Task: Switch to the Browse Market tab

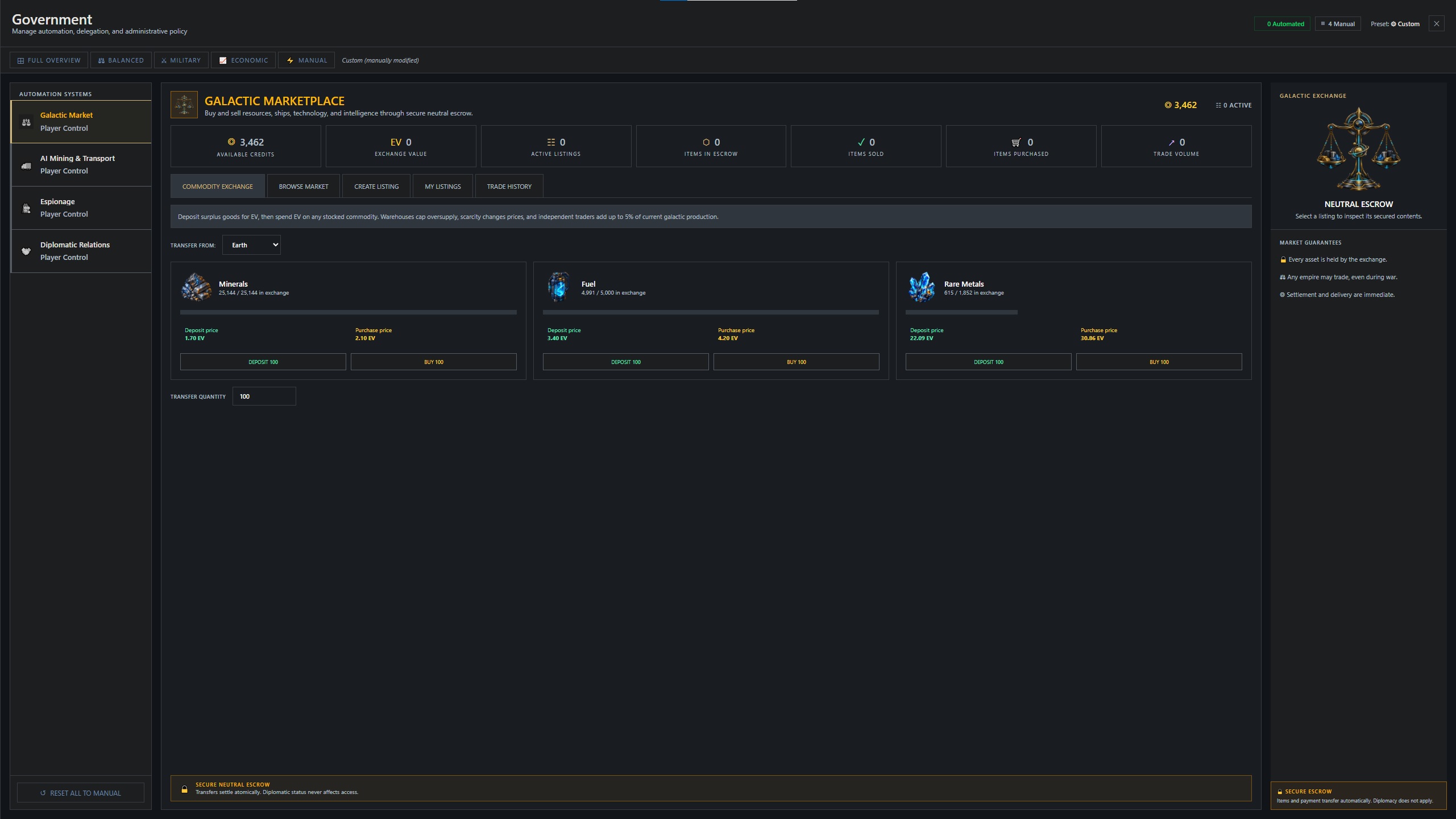Action: (x=304, y=187)
